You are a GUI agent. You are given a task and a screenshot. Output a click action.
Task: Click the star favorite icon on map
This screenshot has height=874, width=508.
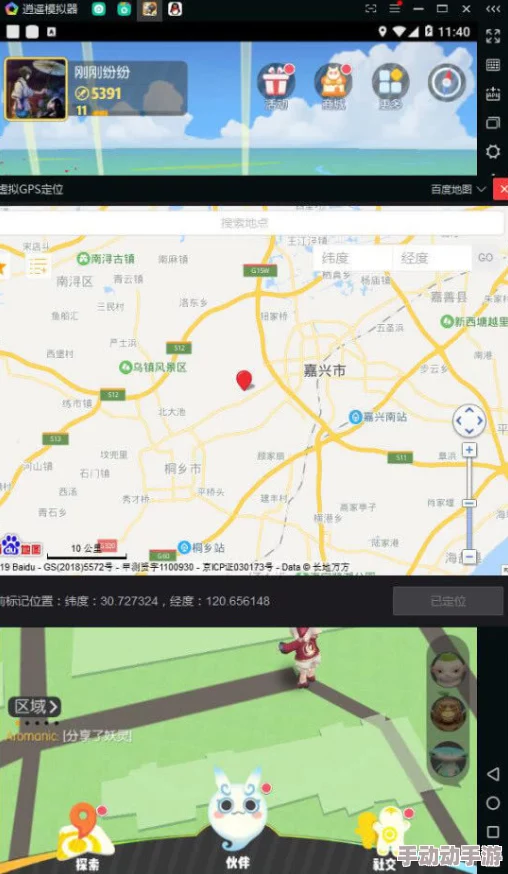pyautogui.click(x=2, y=268)
